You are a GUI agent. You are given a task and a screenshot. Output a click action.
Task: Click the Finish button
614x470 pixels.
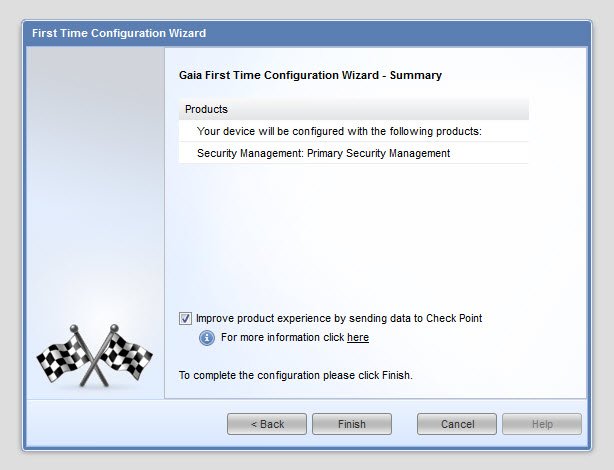352,424
